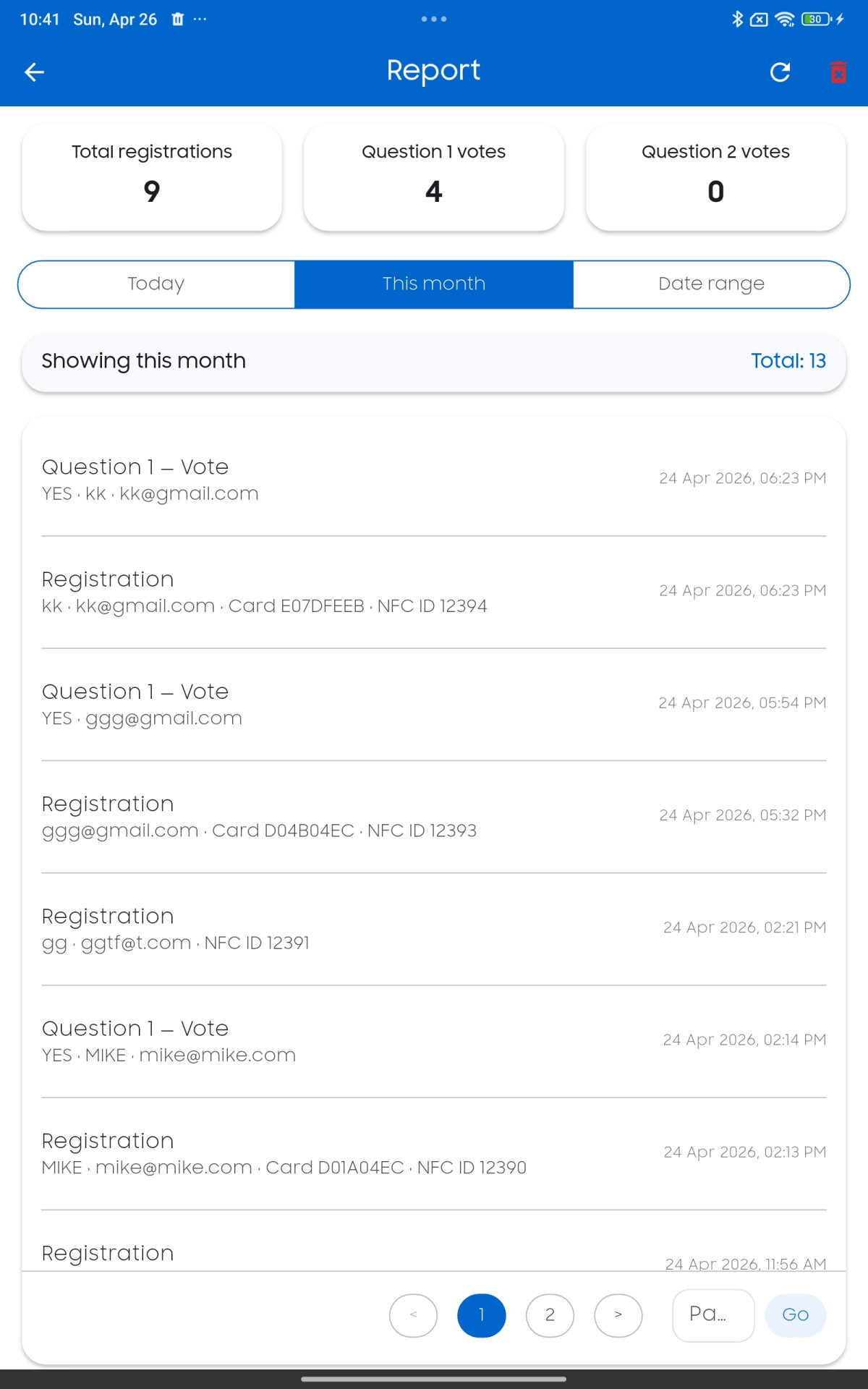
Task: Go to previous page arrow
Action: click(413, 1314)
